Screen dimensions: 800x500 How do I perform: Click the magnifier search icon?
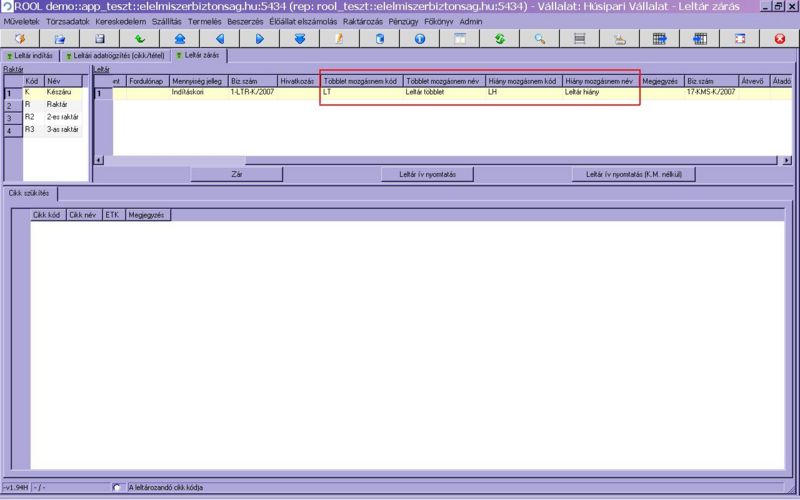540,39
